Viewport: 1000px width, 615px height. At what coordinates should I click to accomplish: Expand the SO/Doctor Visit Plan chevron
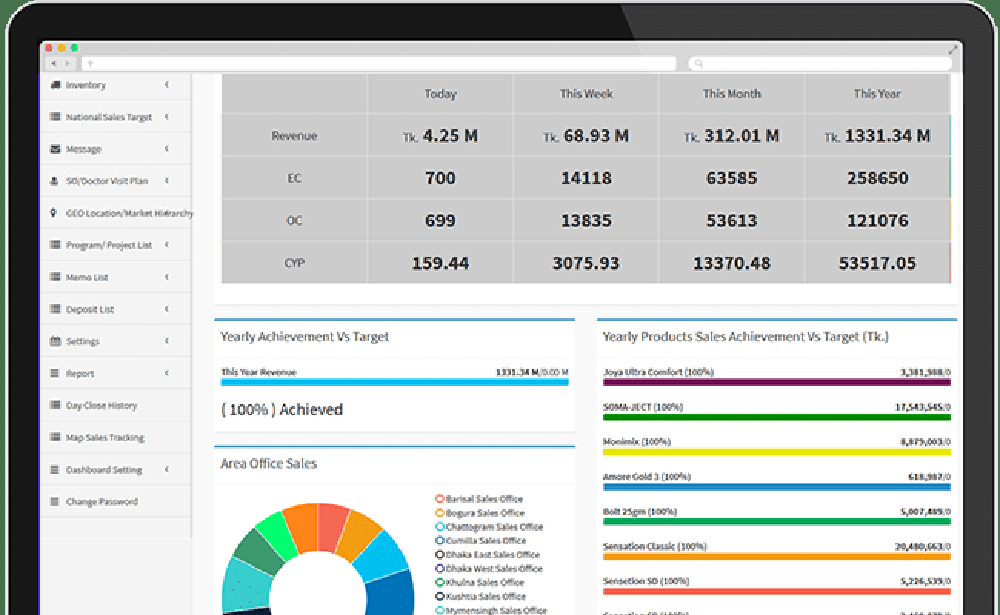point(167,181)
